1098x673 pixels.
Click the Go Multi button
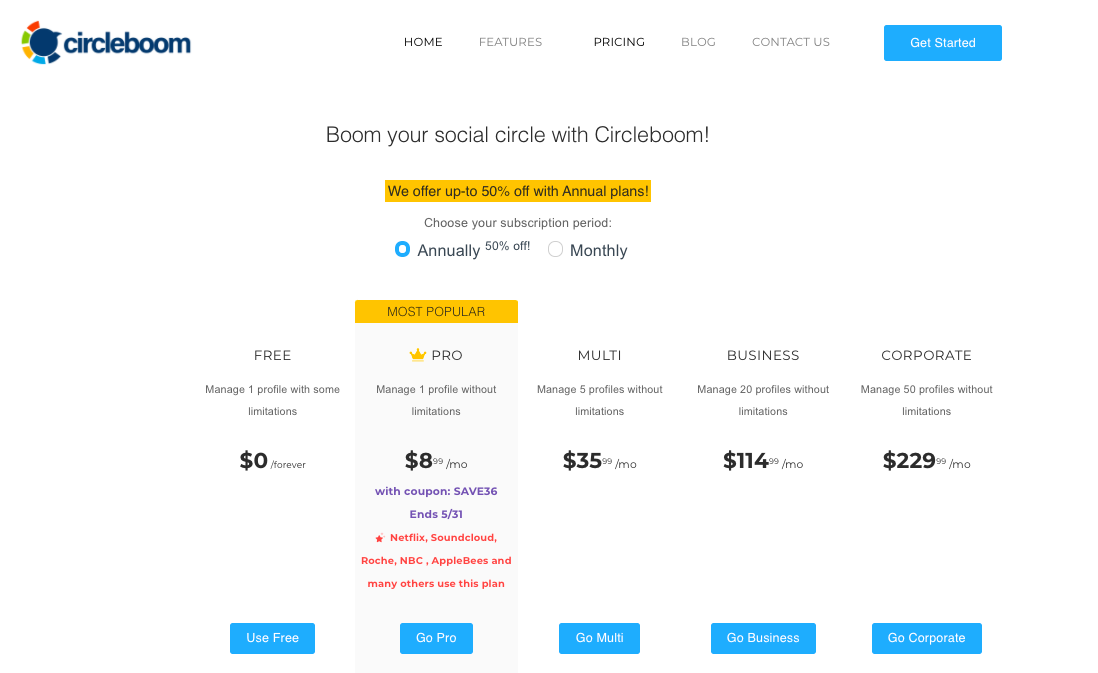[x=599, y=638]
